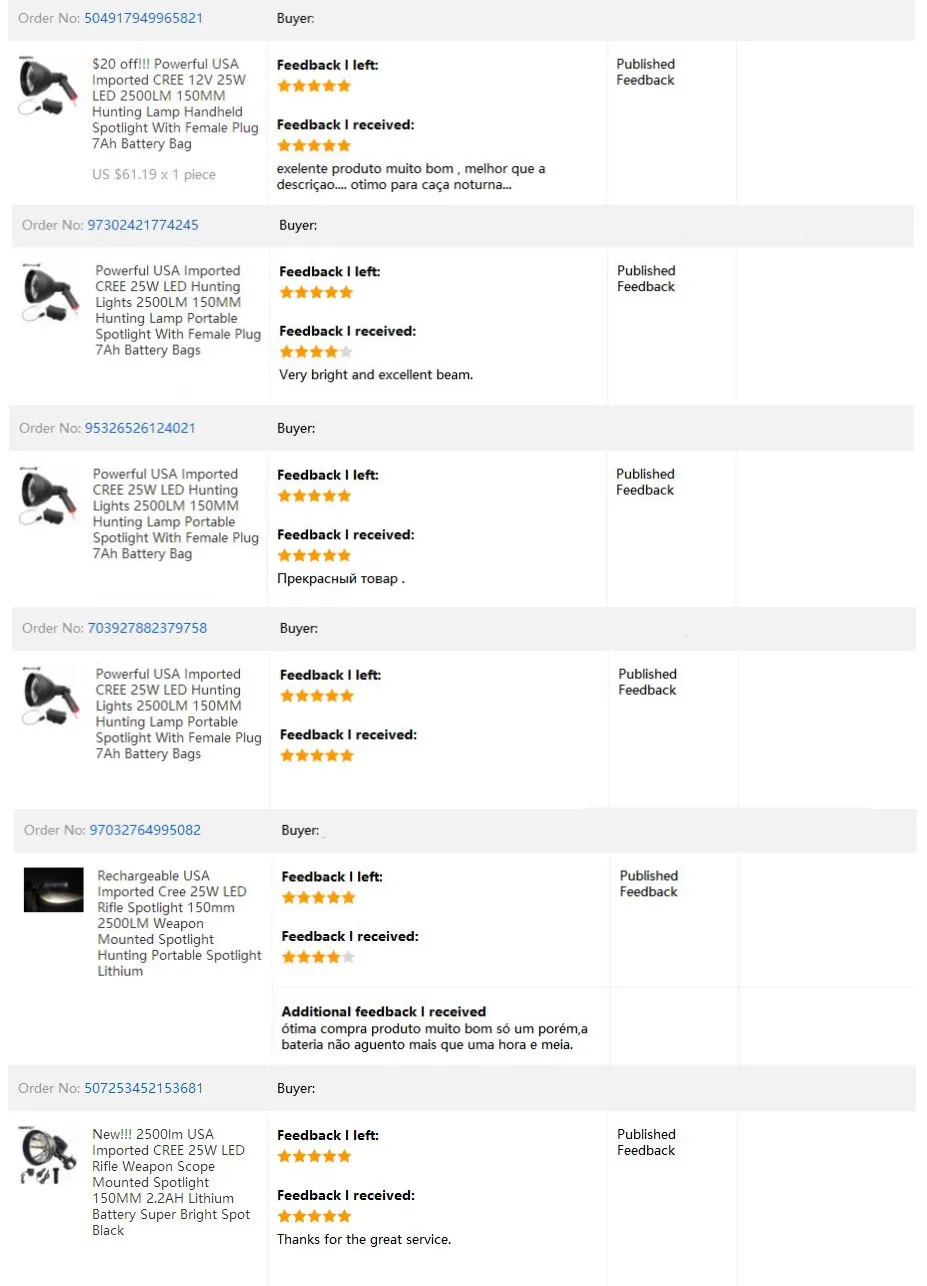Open order number 507253452153681
927x1286 pixels.
click(x=143, y=1088)
